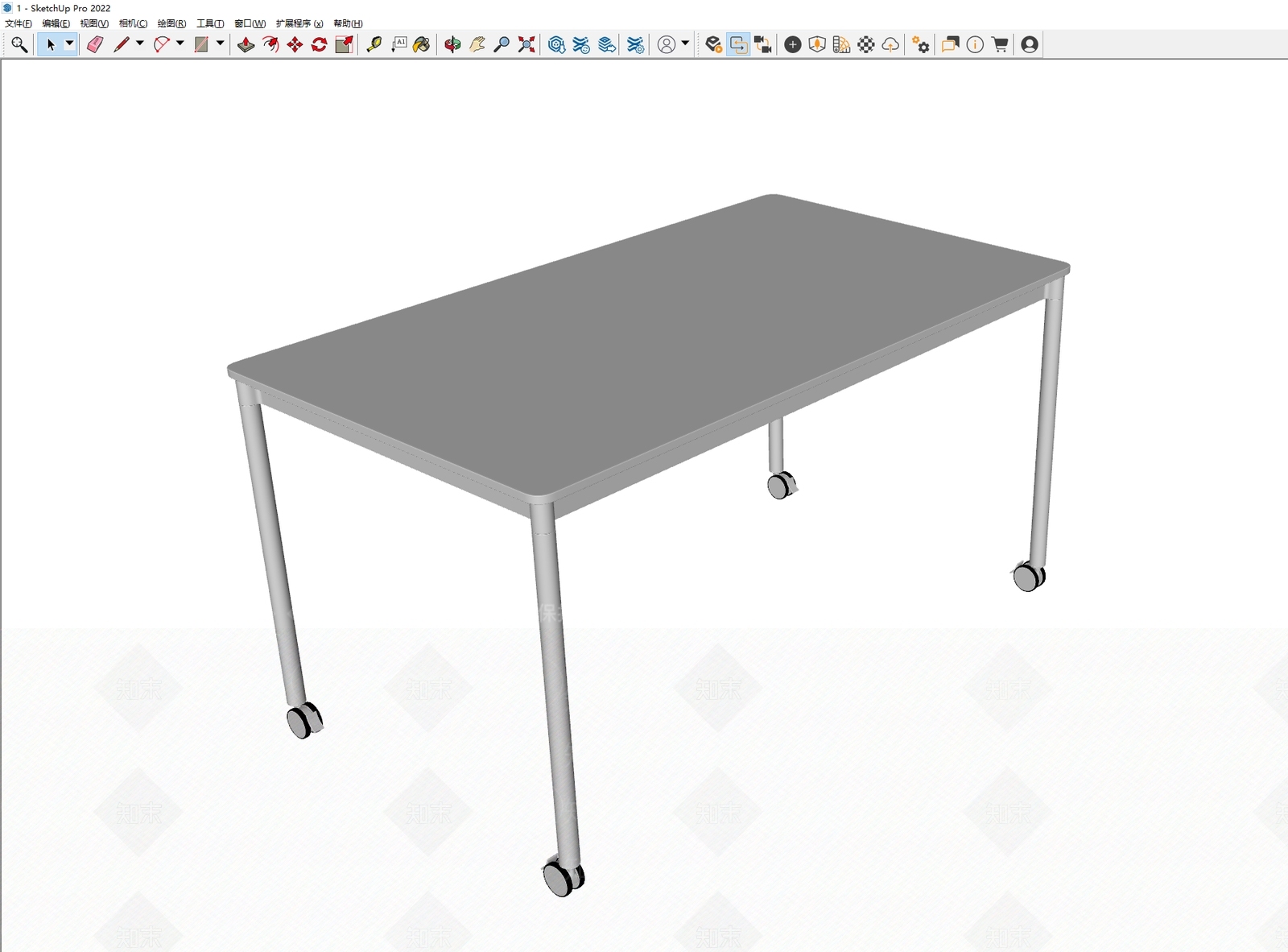Click the shopping cart icon

click(1000, 44)
